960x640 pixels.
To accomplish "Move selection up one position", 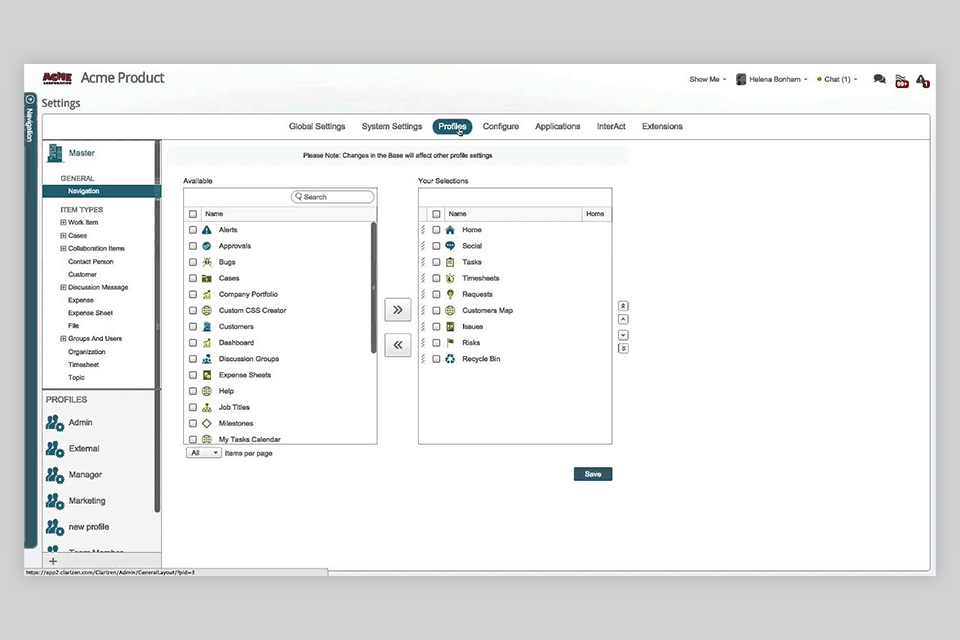I will (x=623, y=319).
